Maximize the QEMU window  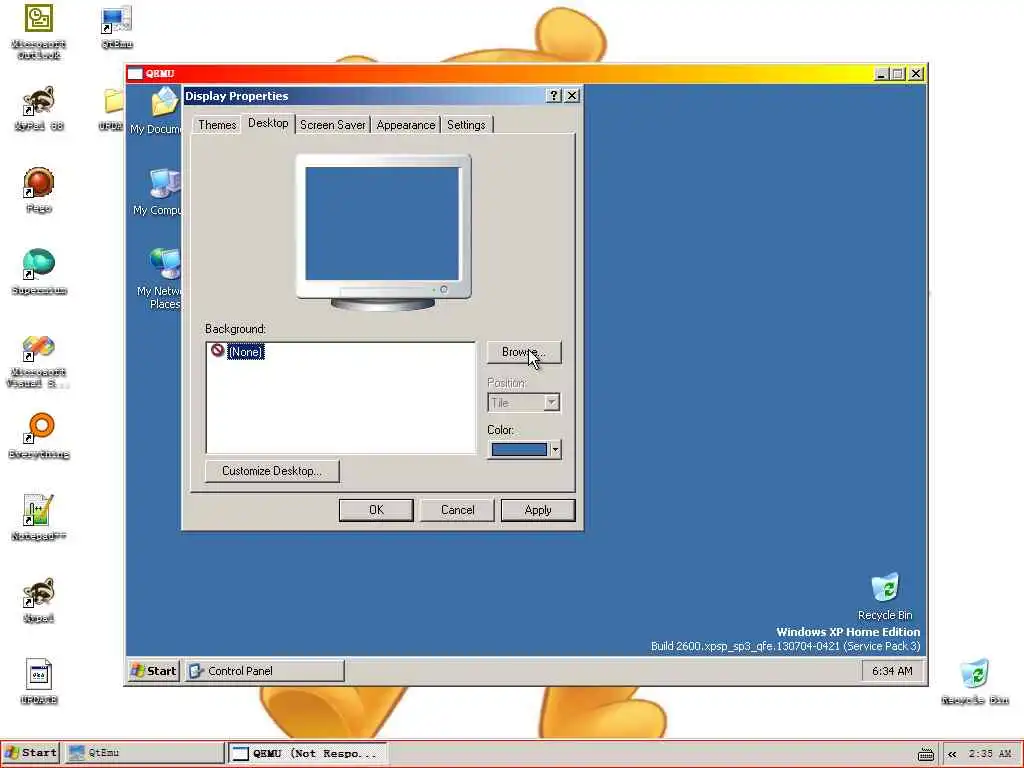pyautogui.click(x=898, y=74)
